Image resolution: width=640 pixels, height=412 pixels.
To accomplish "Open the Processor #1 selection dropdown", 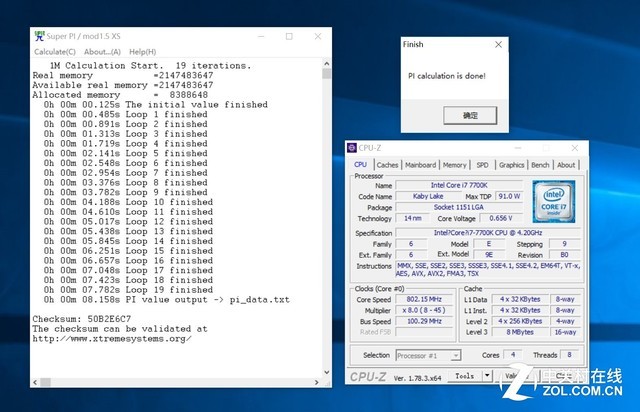I will (429, 356).
